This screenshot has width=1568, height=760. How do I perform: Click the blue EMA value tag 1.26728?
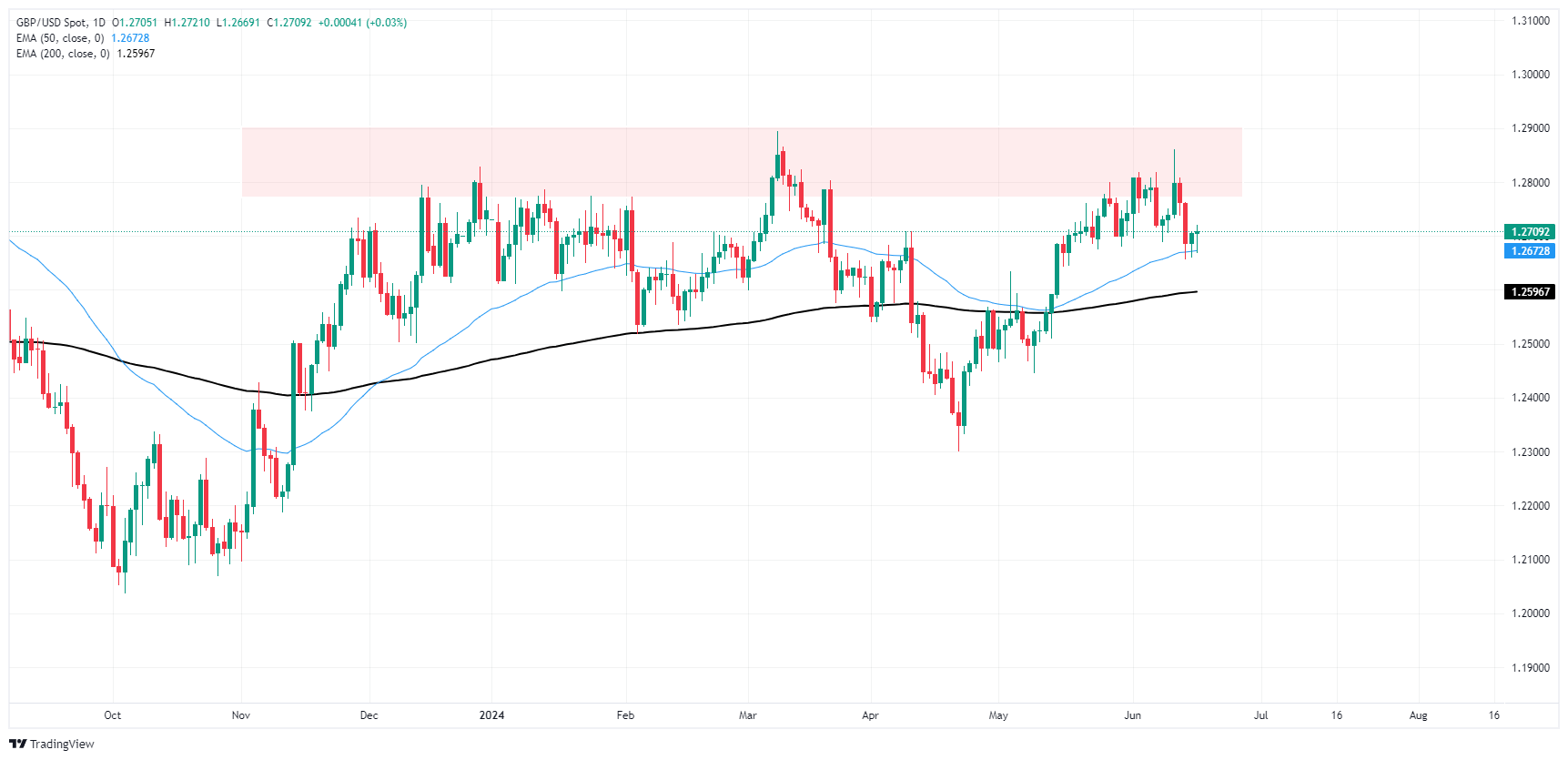1530,251
